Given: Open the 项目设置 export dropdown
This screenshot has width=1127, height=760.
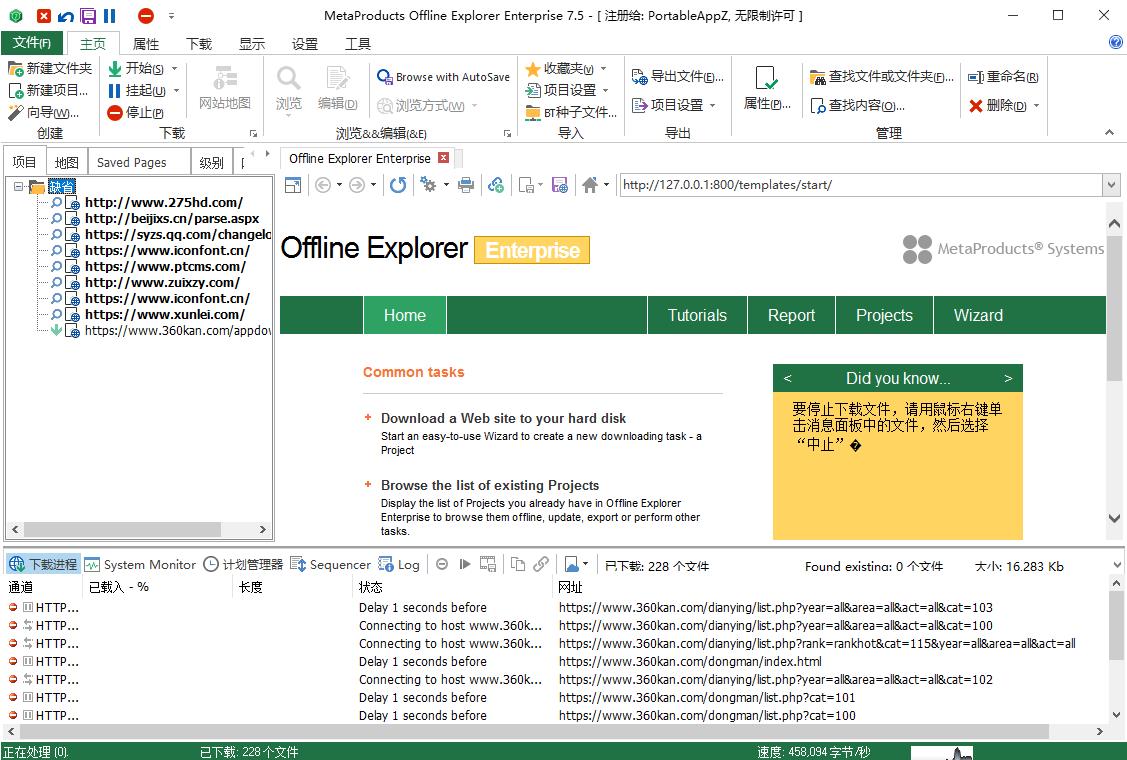Looking at the screenshot, I should click(674, 105).
